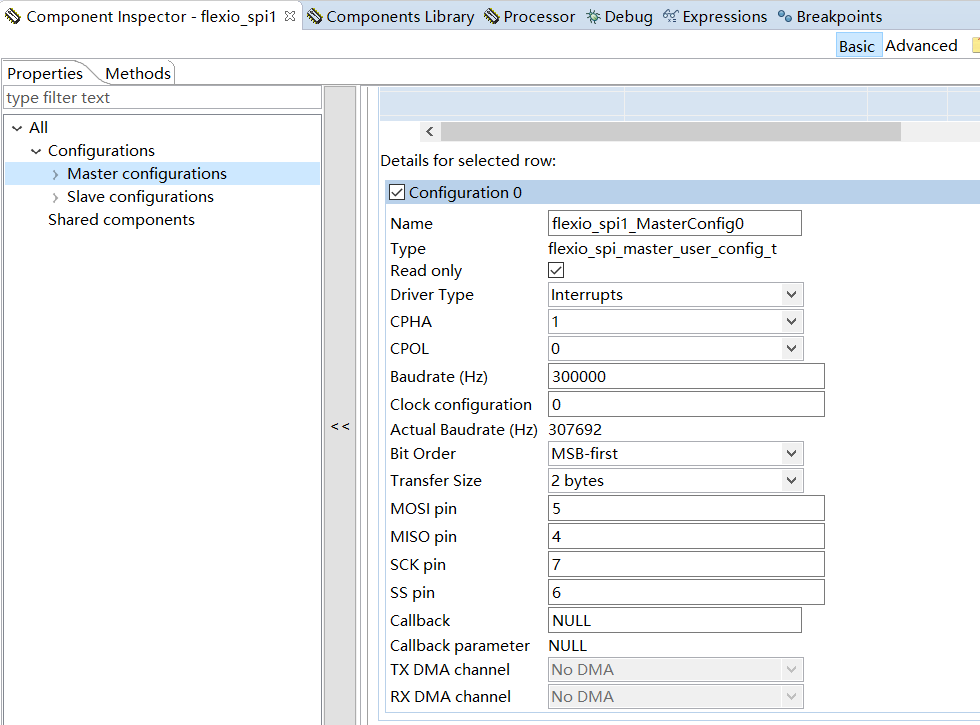Toggle the Configuration 0 checkbox
The width and height of the screenshot is (980, 725).
pos(397,193)
